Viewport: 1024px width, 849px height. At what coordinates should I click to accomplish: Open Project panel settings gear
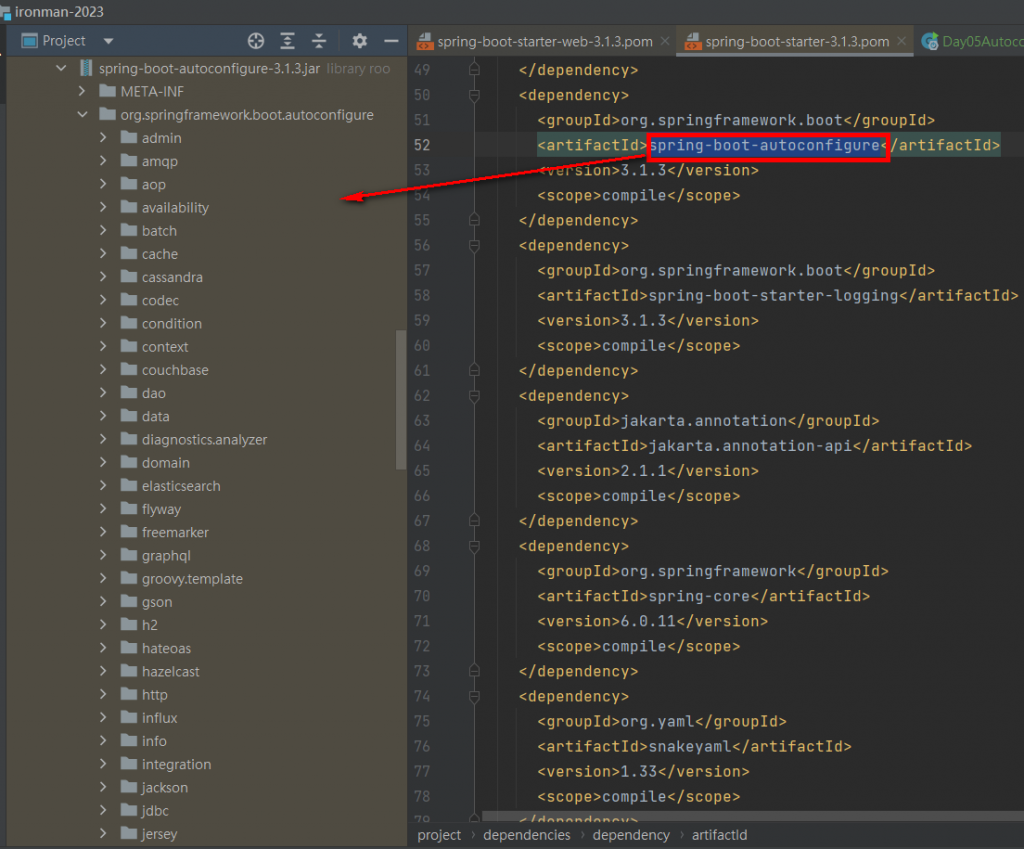(x=360, y=41)
